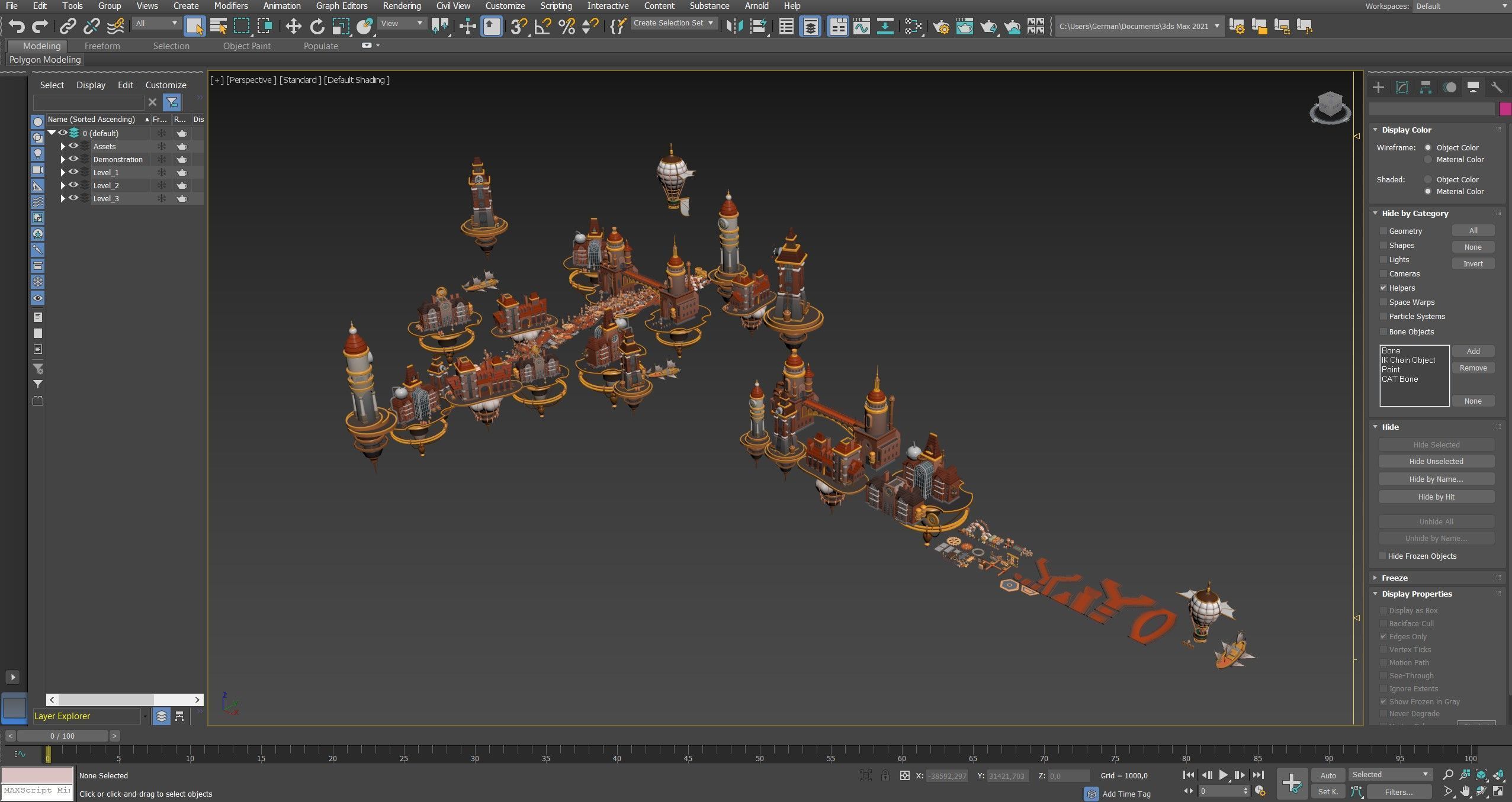Click the ViewCube navigation widget

click(x=1330, y=107)
